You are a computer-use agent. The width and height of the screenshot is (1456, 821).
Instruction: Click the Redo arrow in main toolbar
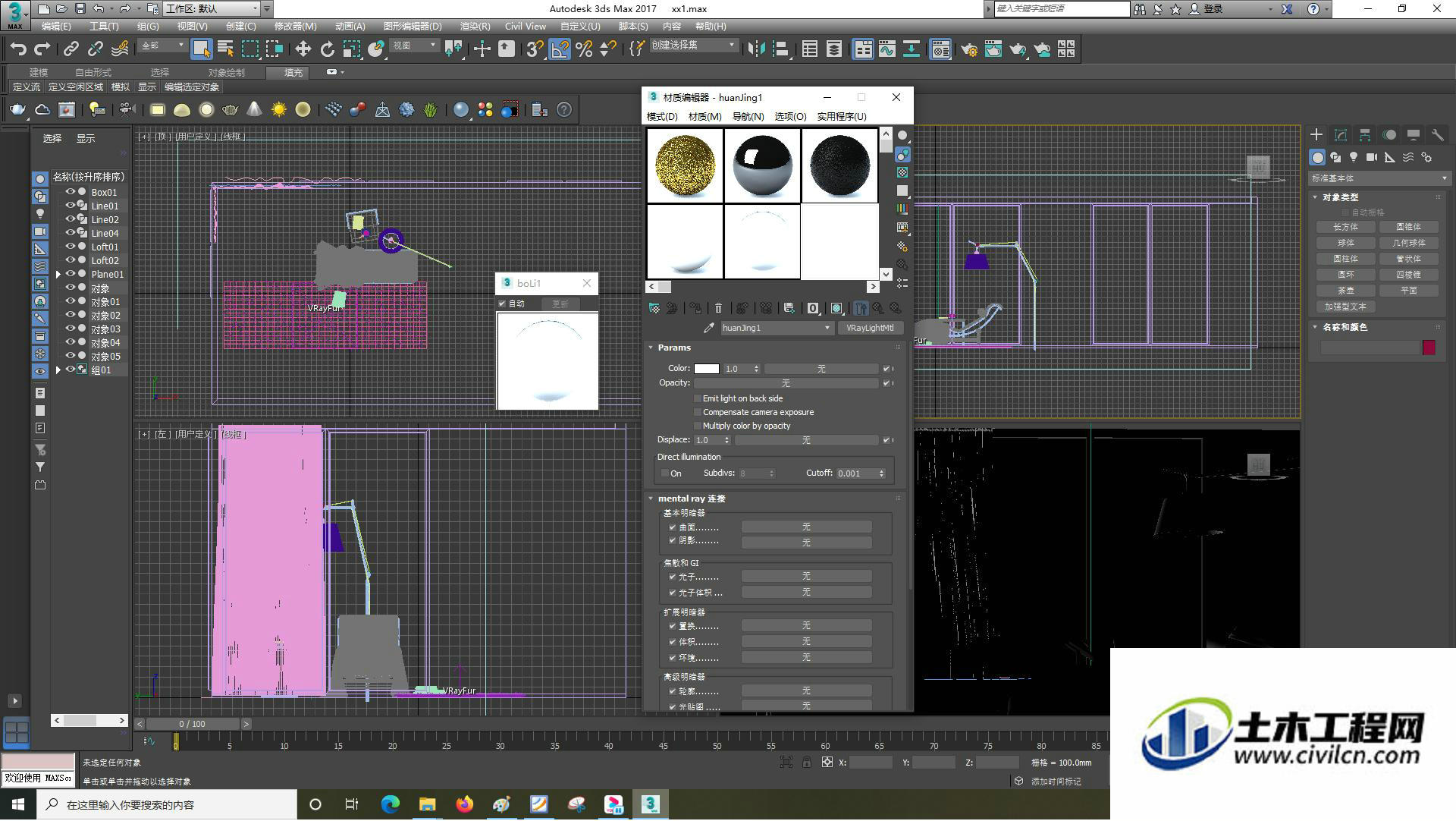point(42,49)
